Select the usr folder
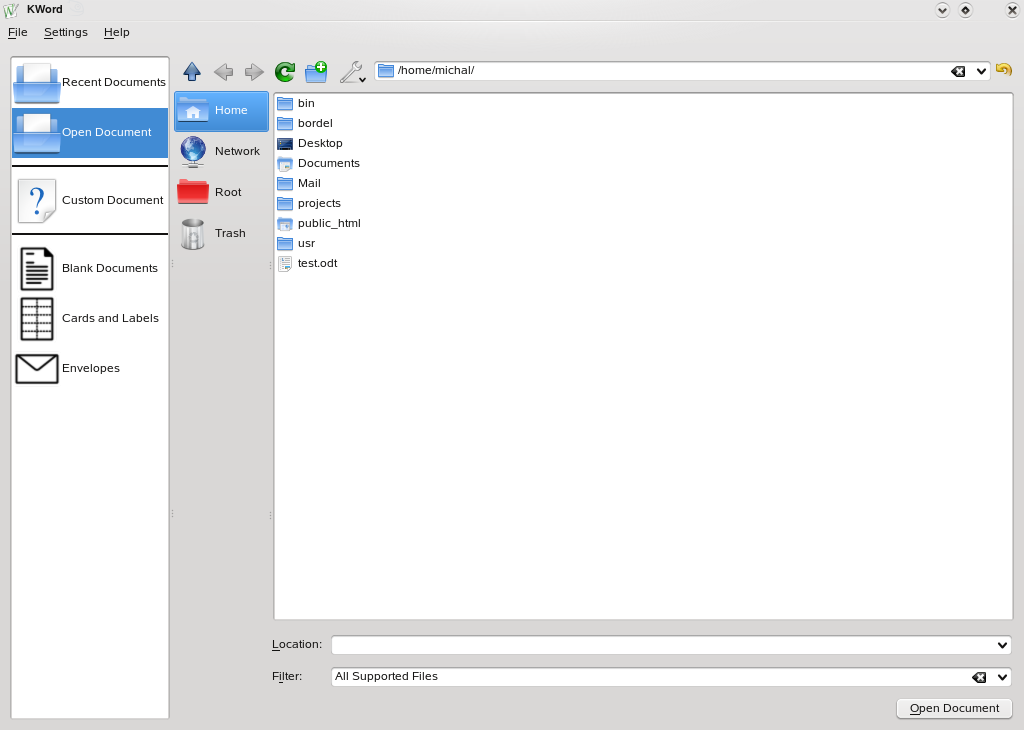Image resolution: width=1024 pixels, height=730 pixels. 296,244
